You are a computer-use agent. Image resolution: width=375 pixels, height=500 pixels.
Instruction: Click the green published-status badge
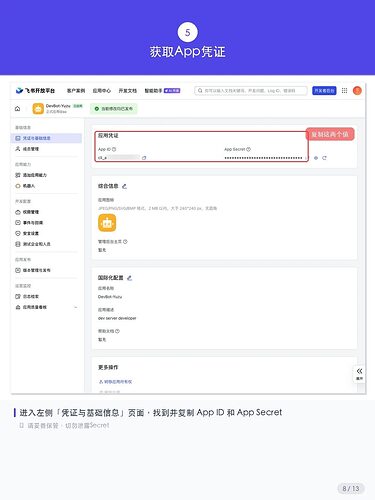[x=114, y=109]
